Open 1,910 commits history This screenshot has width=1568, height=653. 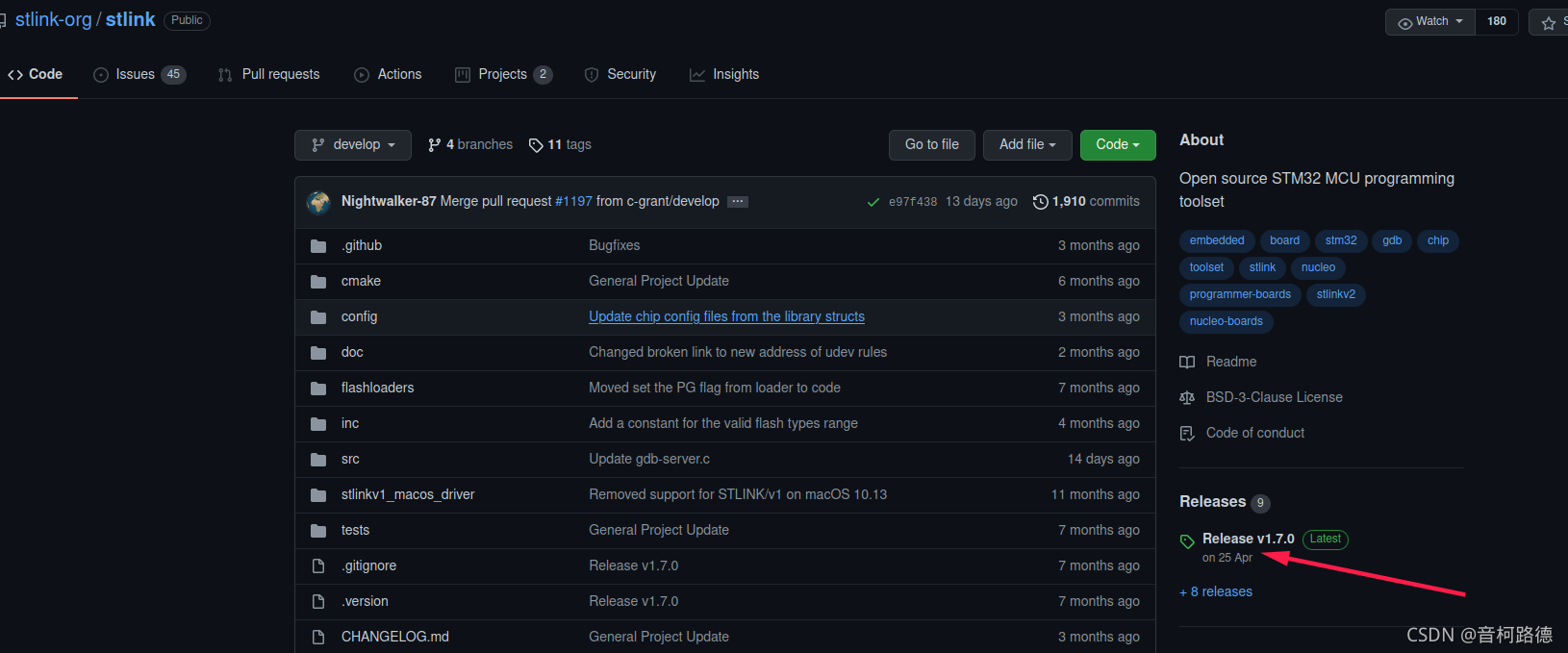coord(1086,202)
